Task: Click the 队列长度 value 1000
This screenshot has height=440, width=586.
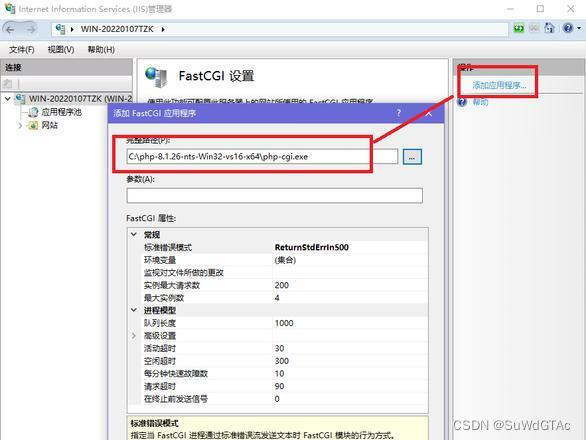Action: [284, 323]
